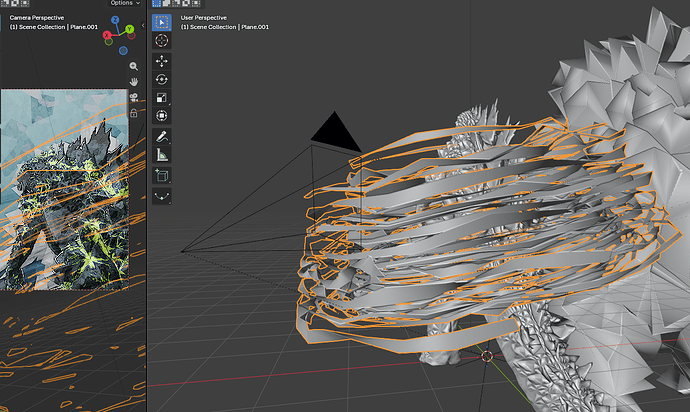Click 'Scene Collection | Plane.001' text in the camera viewport
690x412 pixels.
click(x=59, y=27)
